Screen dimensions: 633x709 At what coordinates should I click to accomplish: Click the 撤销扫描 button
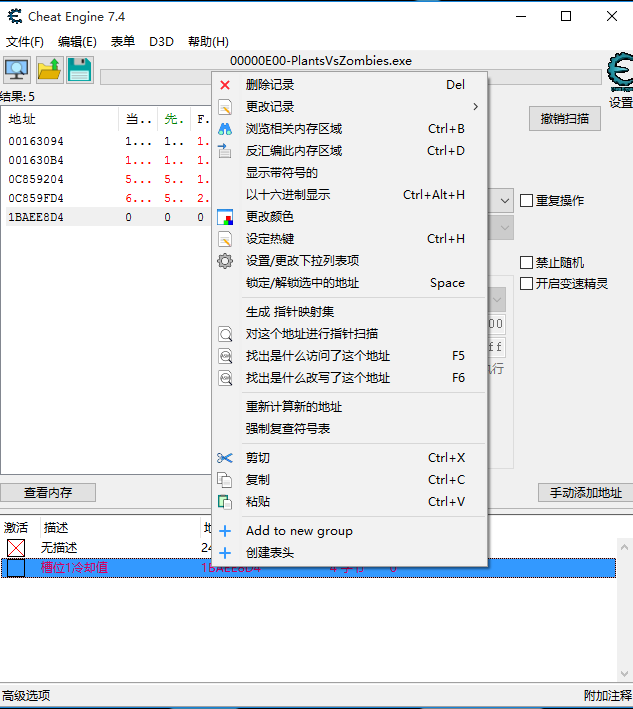point(565,119)
